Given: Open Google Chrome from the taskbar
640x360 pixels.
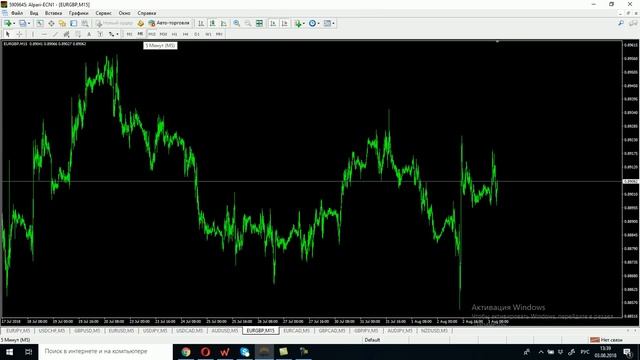Looking at the screenshot, I should click(186, 351).
